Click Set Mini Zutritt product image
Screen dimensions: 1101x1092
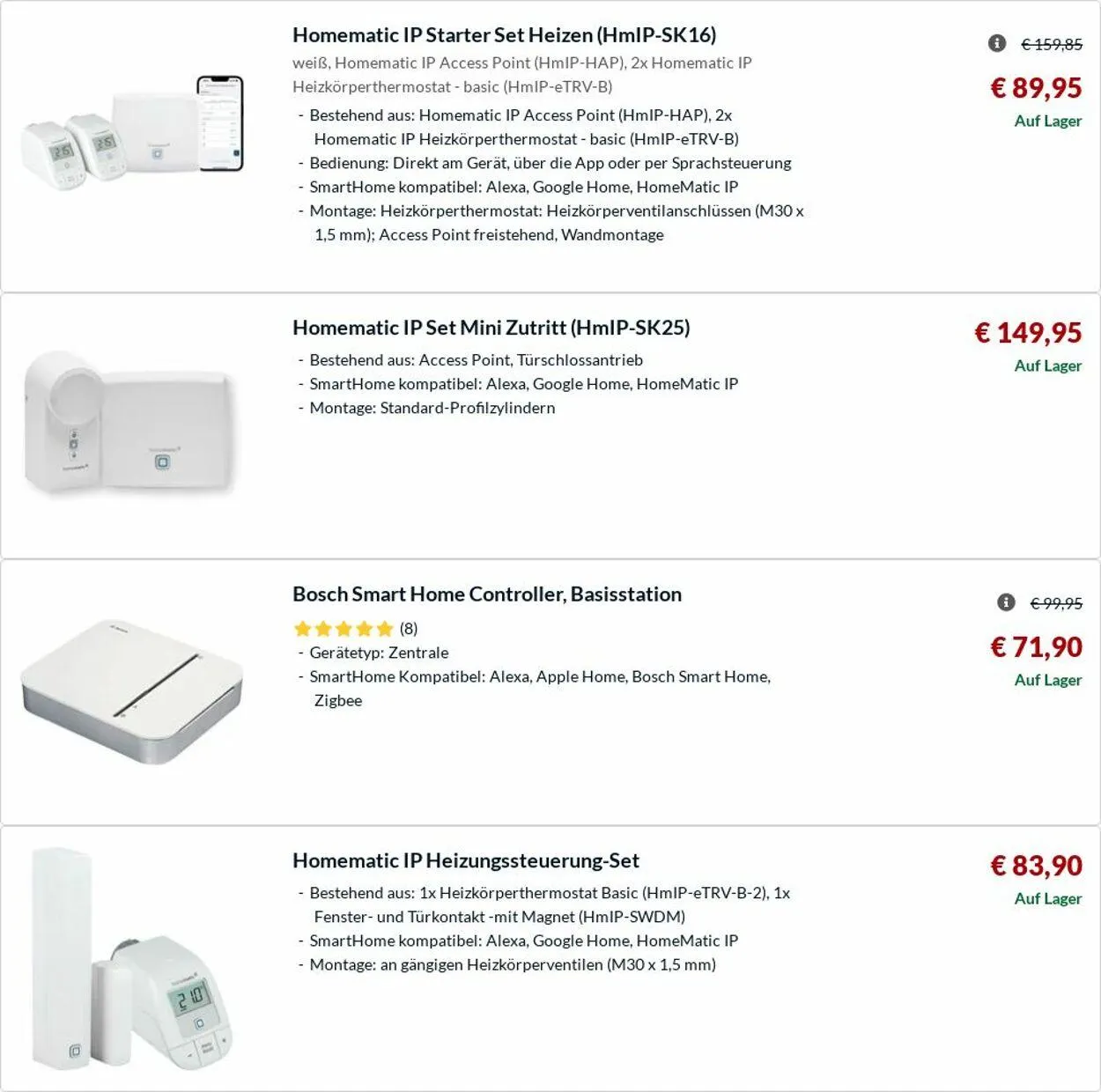pyautogui.click(x=130, y=423)
